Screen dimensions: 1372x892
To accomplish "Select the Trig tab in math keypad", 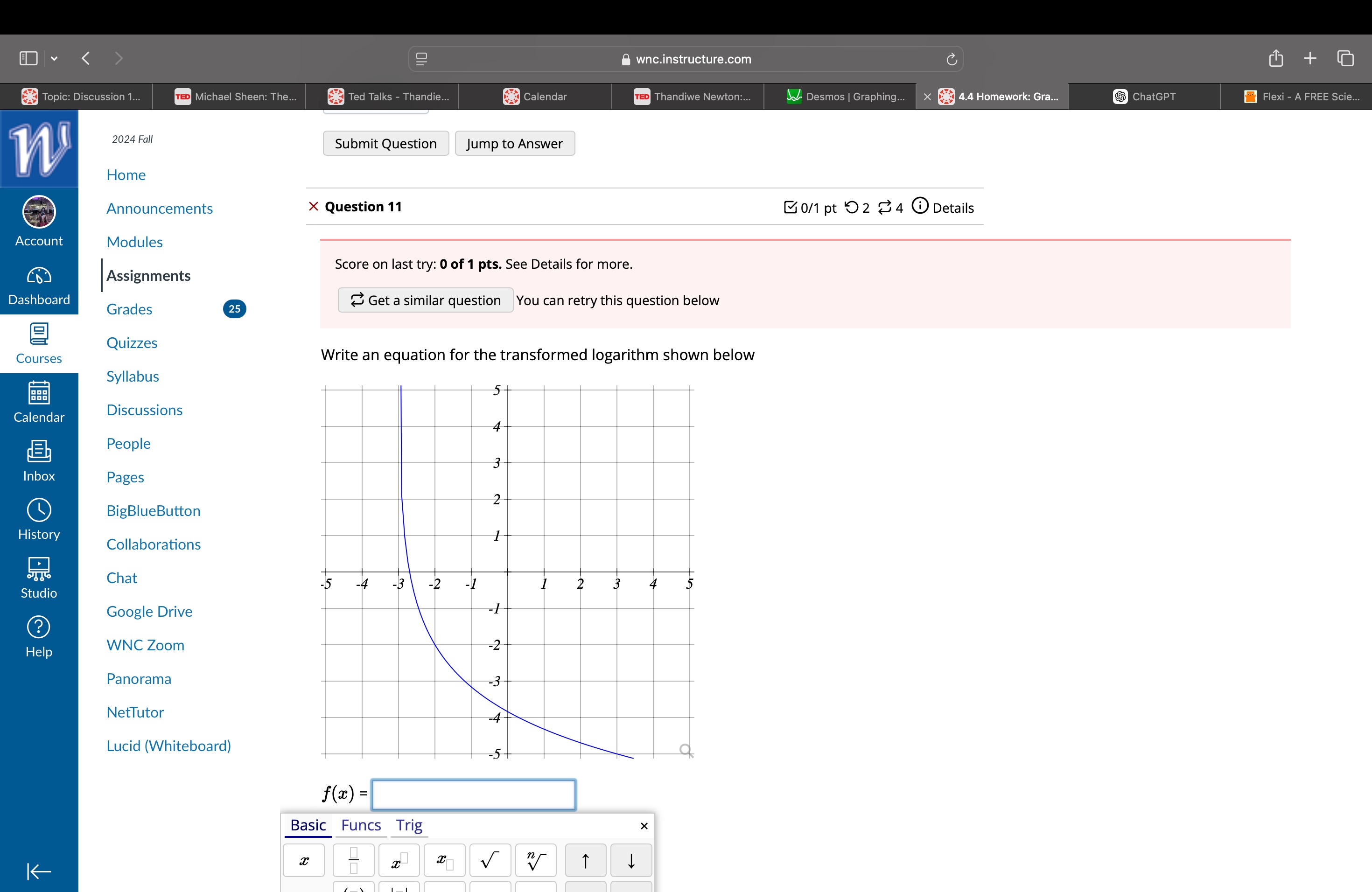I will point(409,825).
